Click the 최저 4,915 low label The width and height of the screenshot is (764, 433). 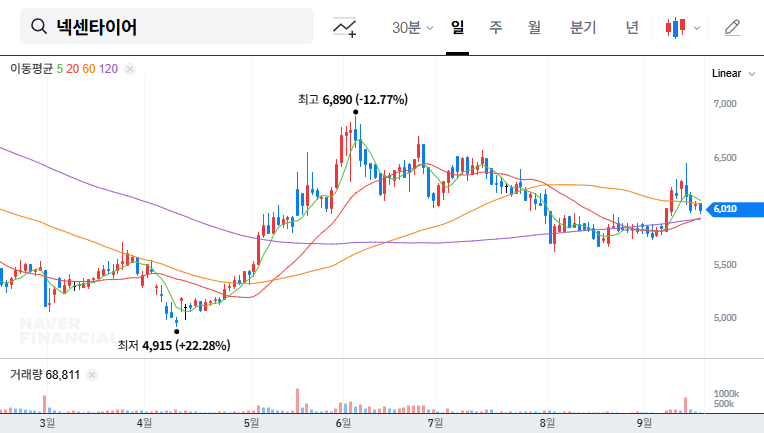[174, 345]
